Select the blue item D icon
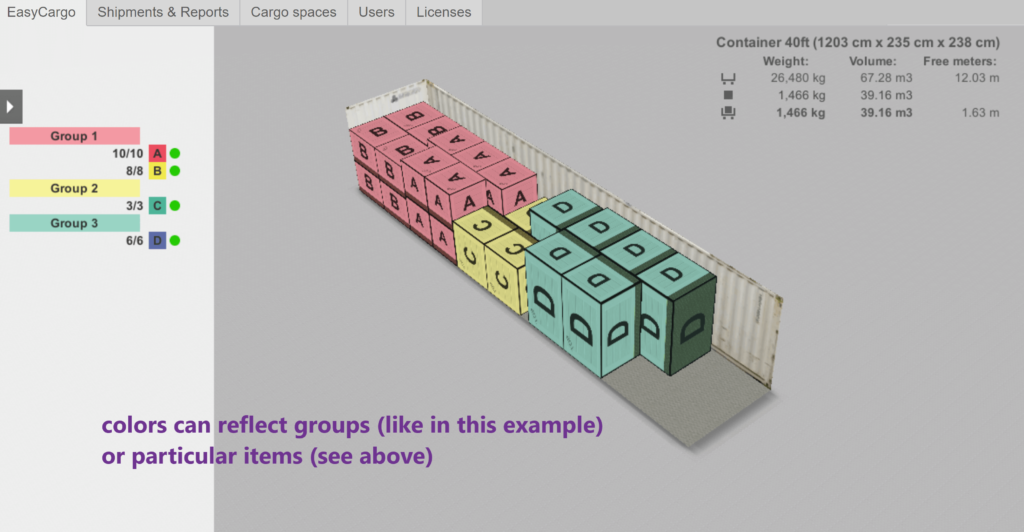Image resolution: width=1024 pixels, height=532 pixels. coord(157,241)
